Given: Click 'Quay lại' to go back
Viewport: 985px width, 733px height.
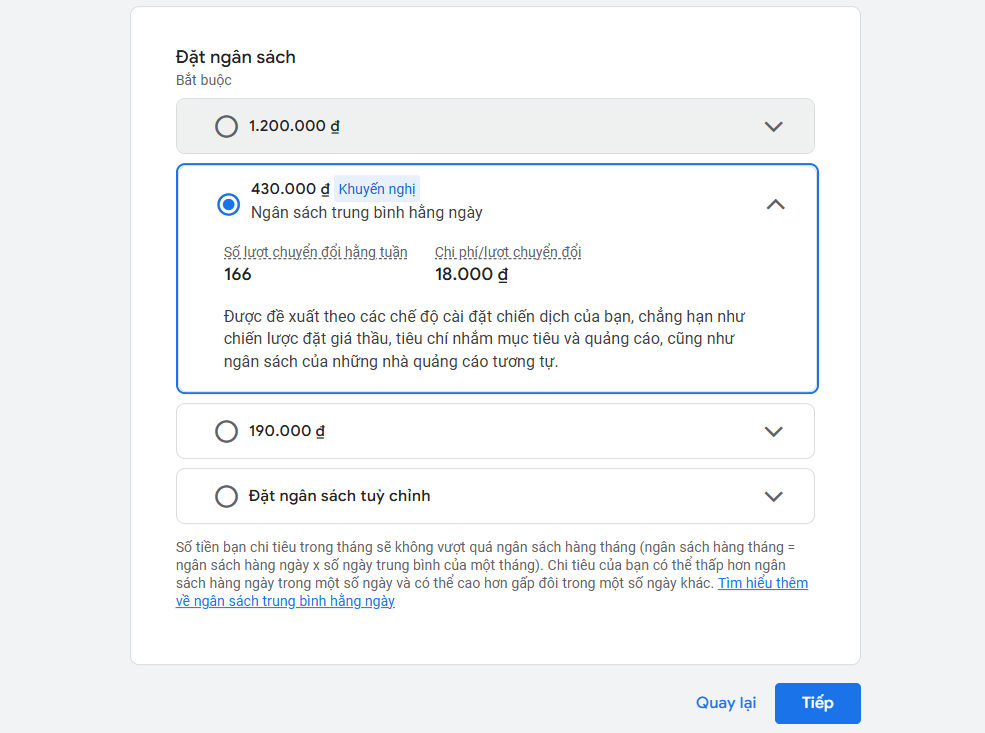Looking at the screenshot, I should point(726,703).
